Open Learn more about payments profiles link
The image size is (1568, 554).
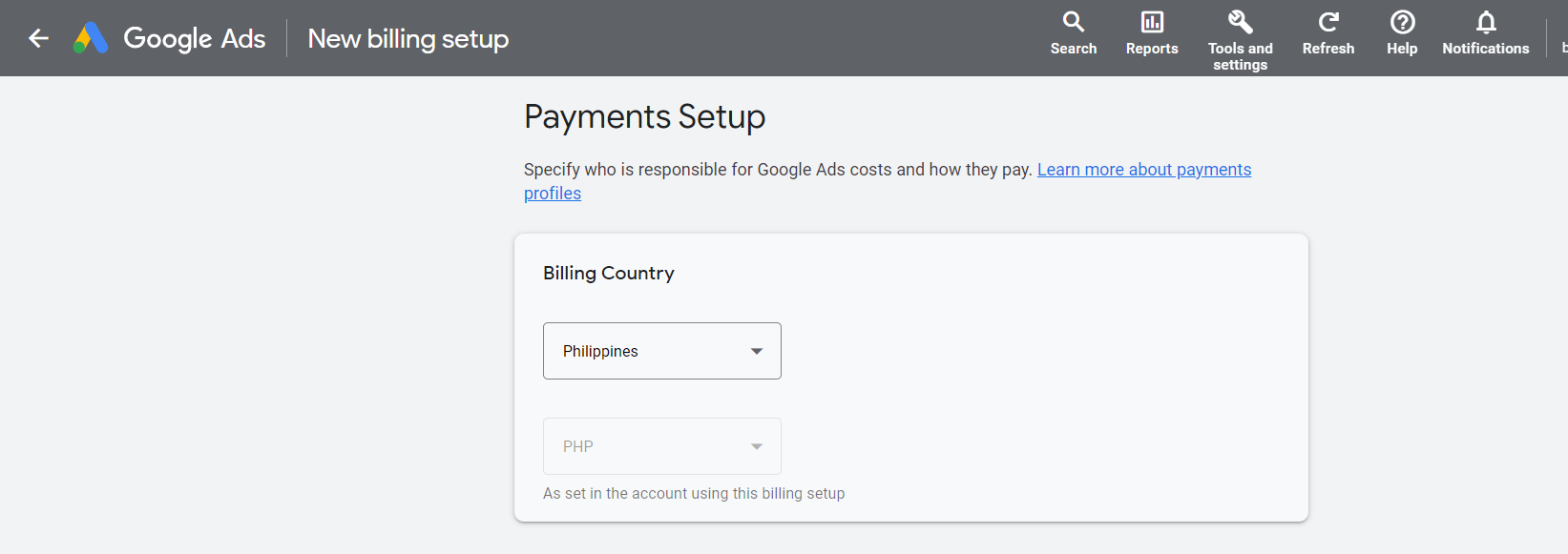[x=1144, y=170]
